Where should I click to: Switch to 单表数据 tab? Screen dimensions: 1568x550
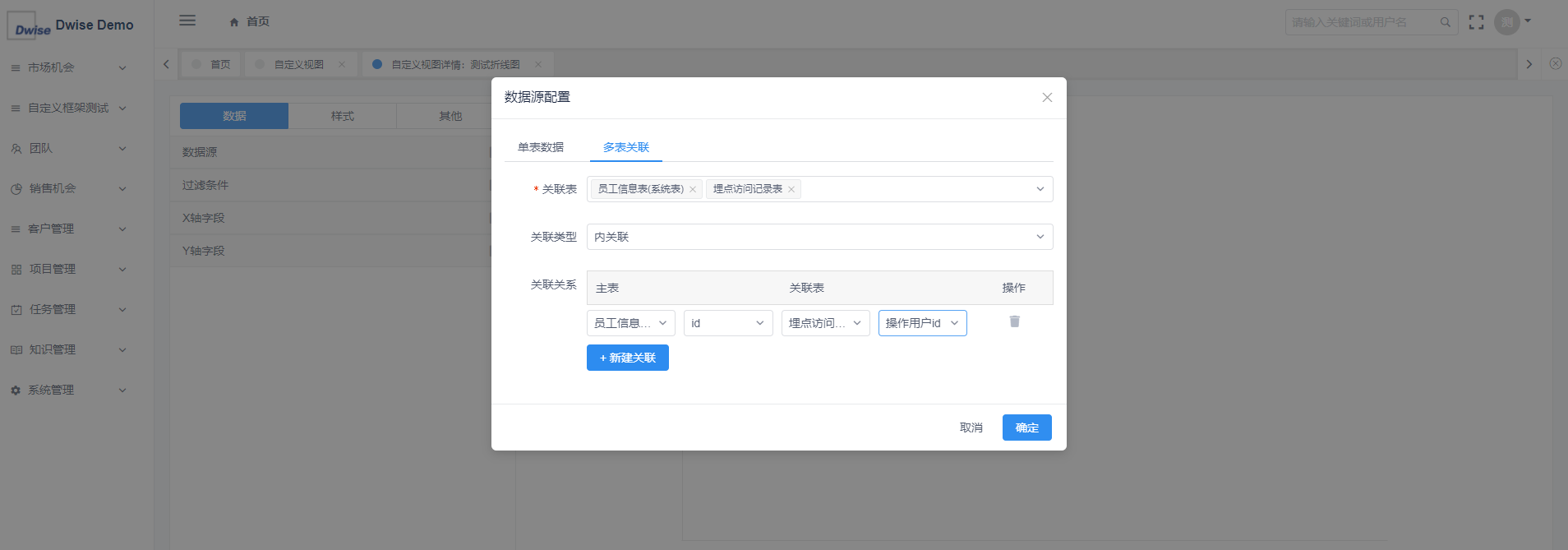pyautogui.click(x=541, y=147)
